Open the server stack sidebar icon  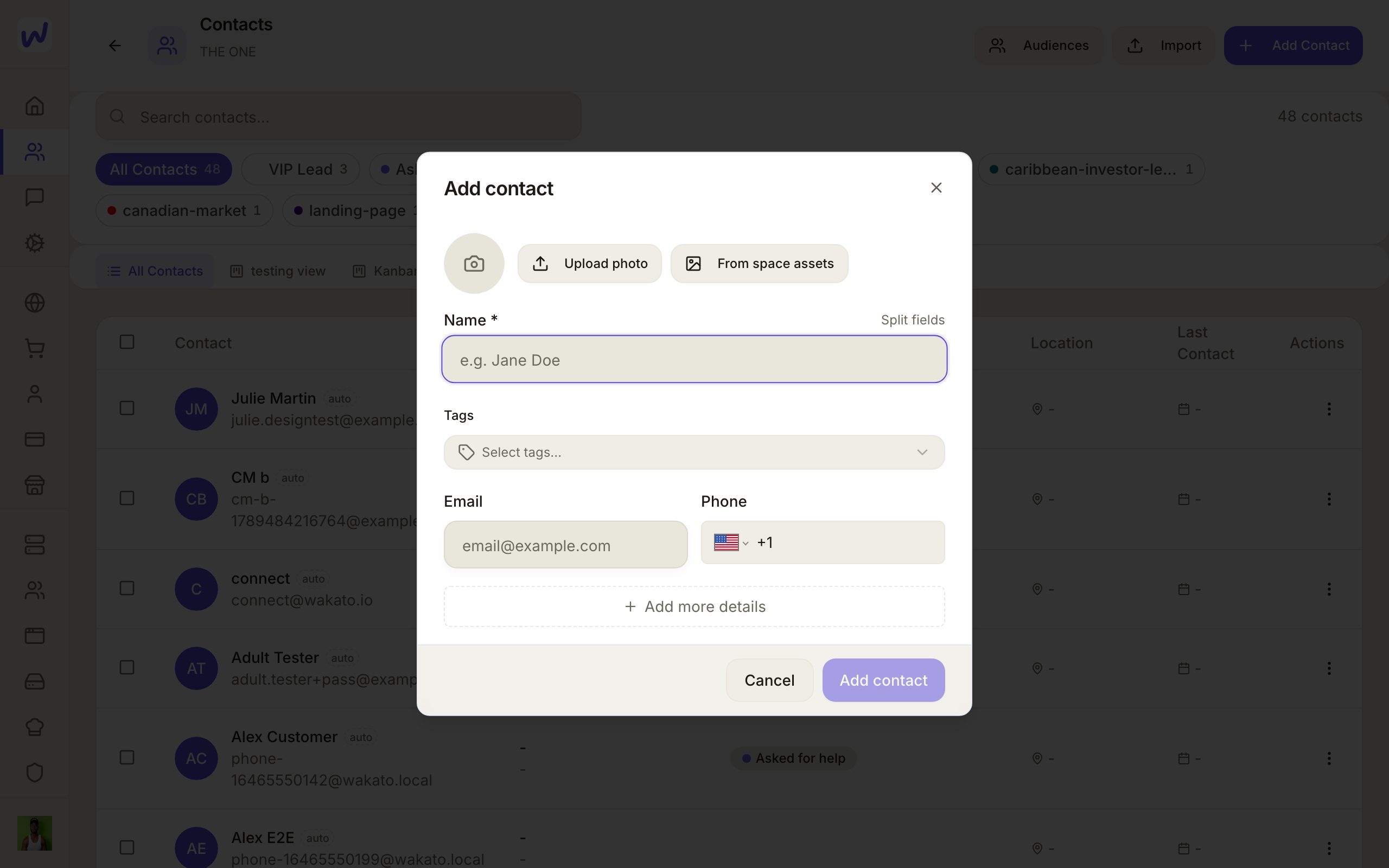point(34,545)
